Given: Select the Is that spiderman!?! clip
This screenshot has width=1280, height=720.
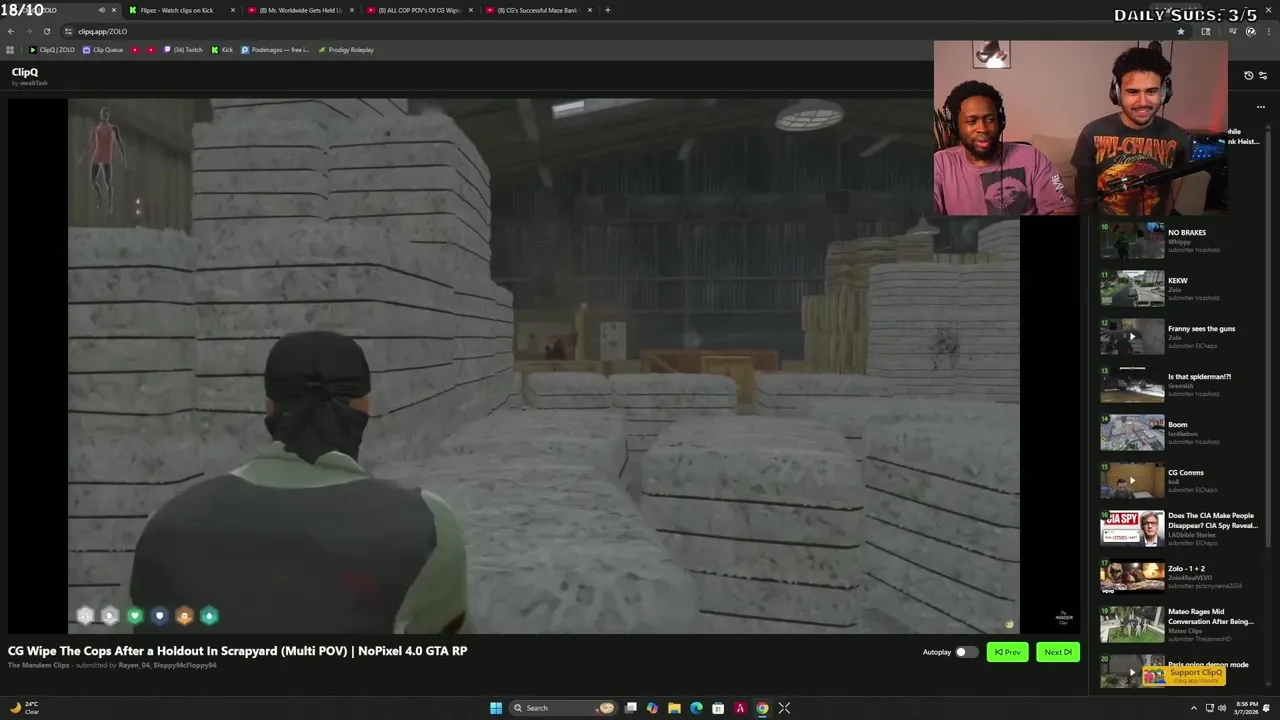Looking at the screenshot, I should (1178, 385).
